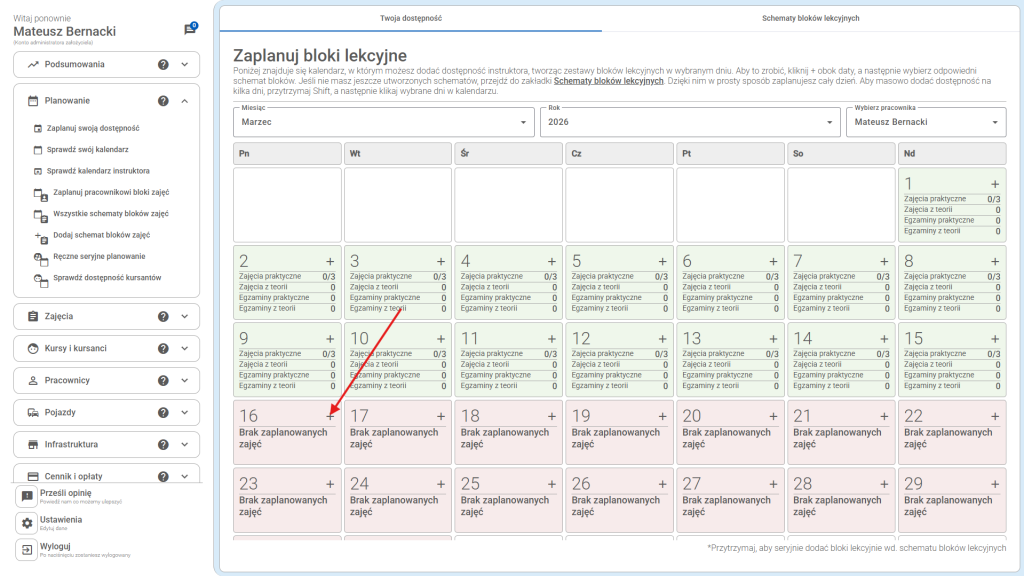
Task: Click help icon next to Podsumowania
Action: (x=163, y=65)
